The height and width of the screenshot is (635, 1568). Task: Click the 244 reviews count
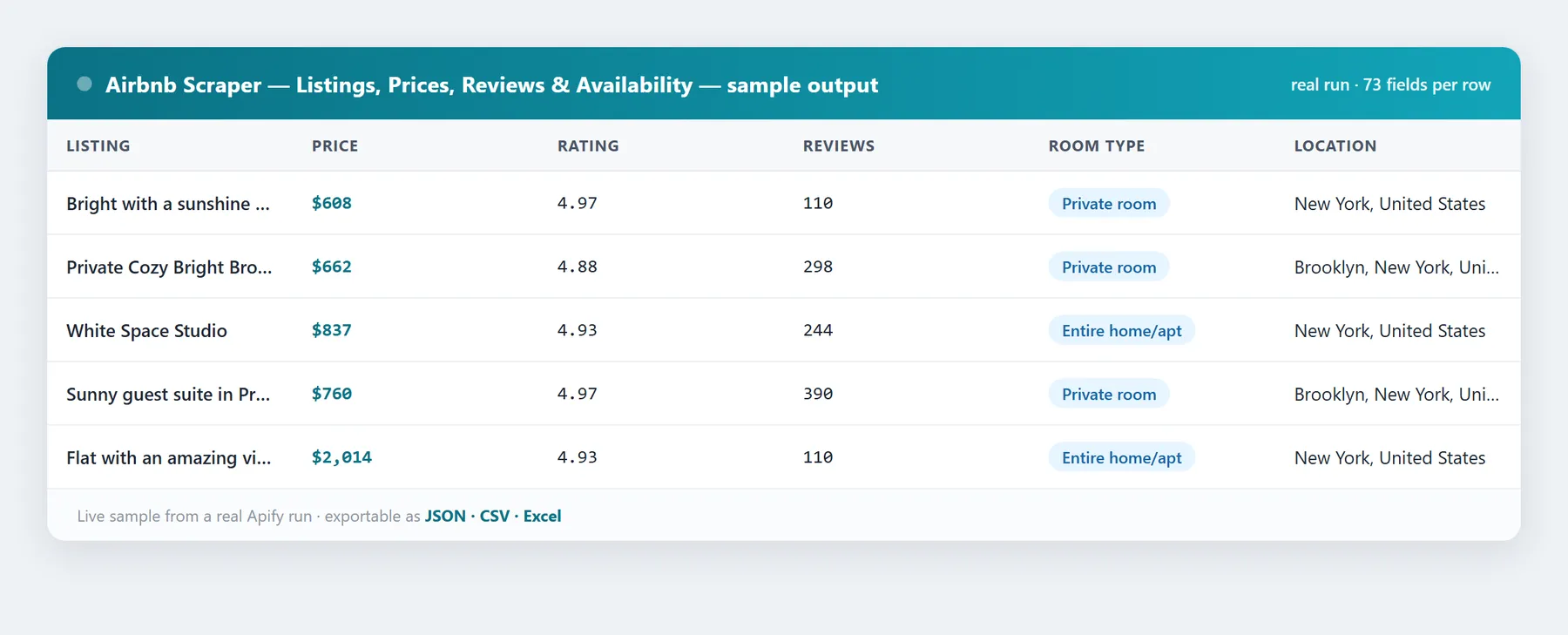click(818, 330)
